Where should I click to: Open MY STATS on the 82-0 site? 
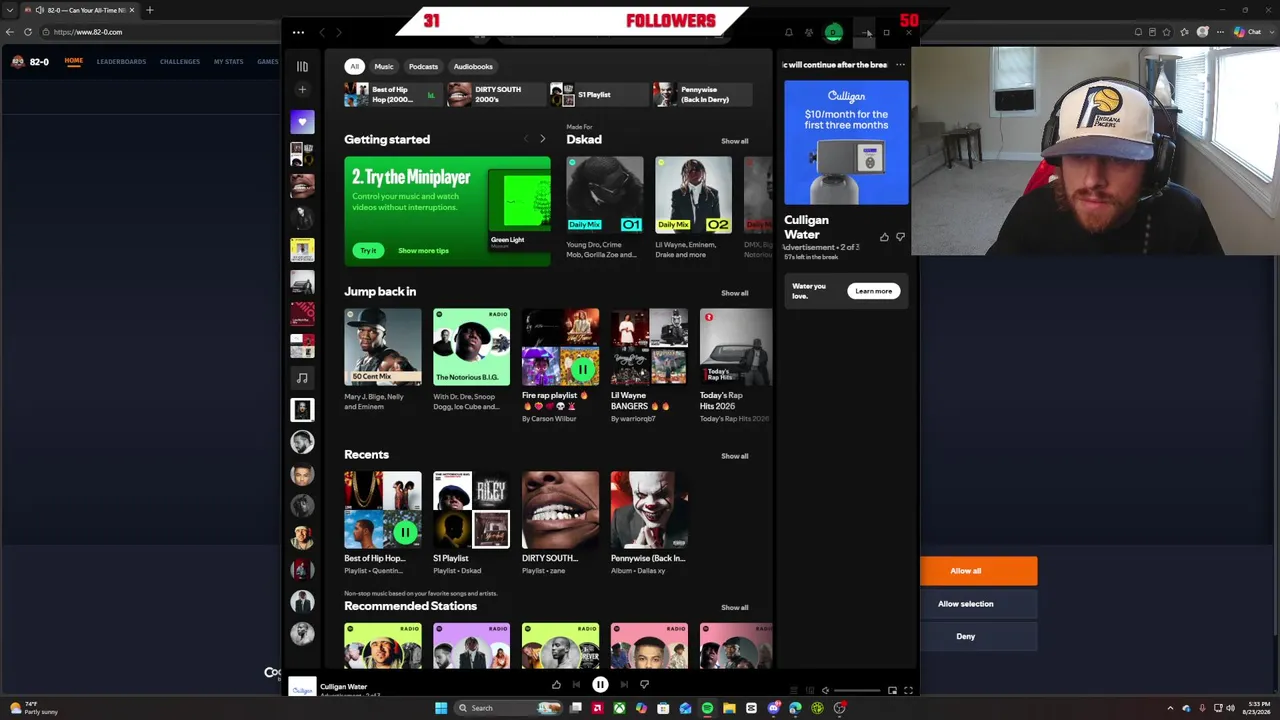(x=228, y=61)
